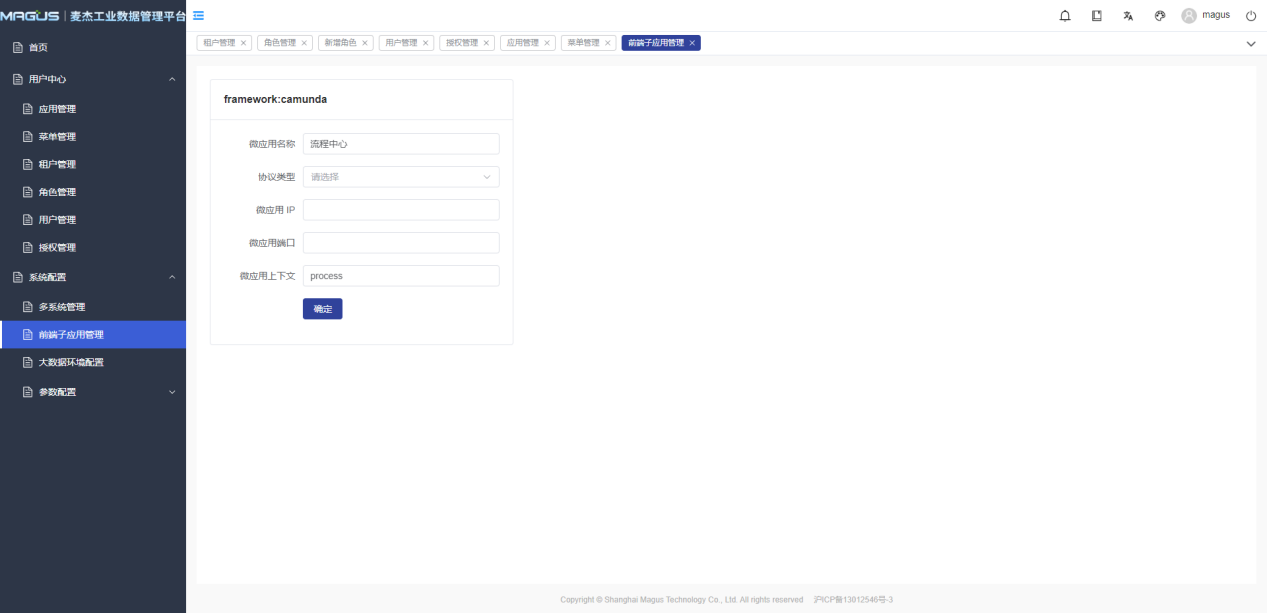Close the 租户管理 tab
1267x613 pixels.
pos(244,43)
